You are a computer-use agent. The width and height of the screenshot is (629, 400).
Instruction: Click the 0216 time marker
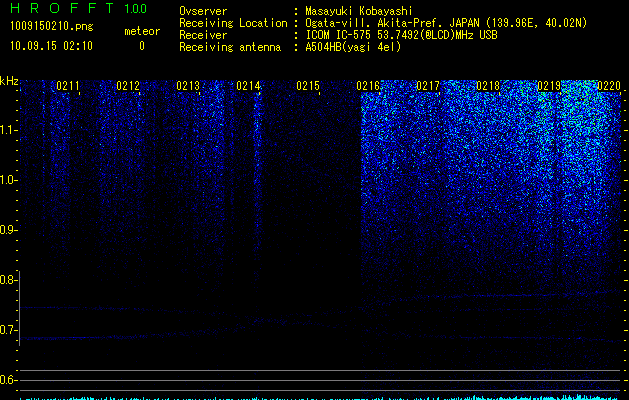tap(368, 86)
